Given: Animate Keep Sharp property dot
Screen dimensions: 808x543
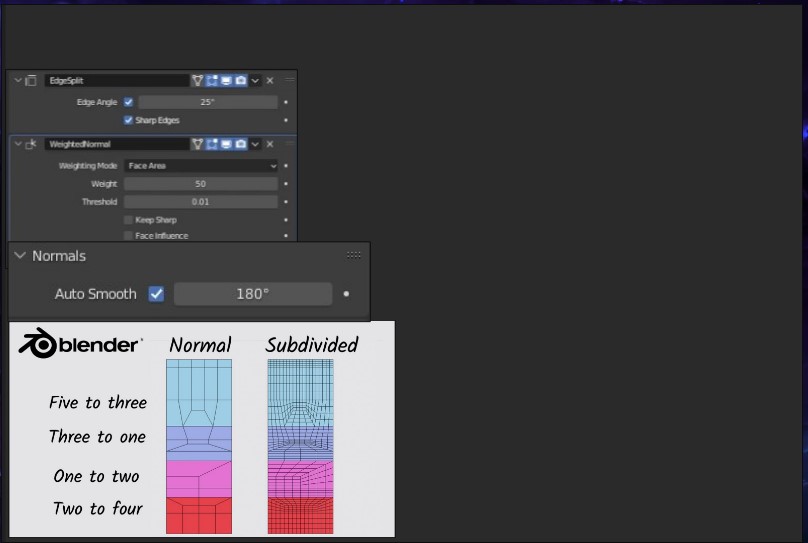Looking at the screenshot, I should (286, 220).
